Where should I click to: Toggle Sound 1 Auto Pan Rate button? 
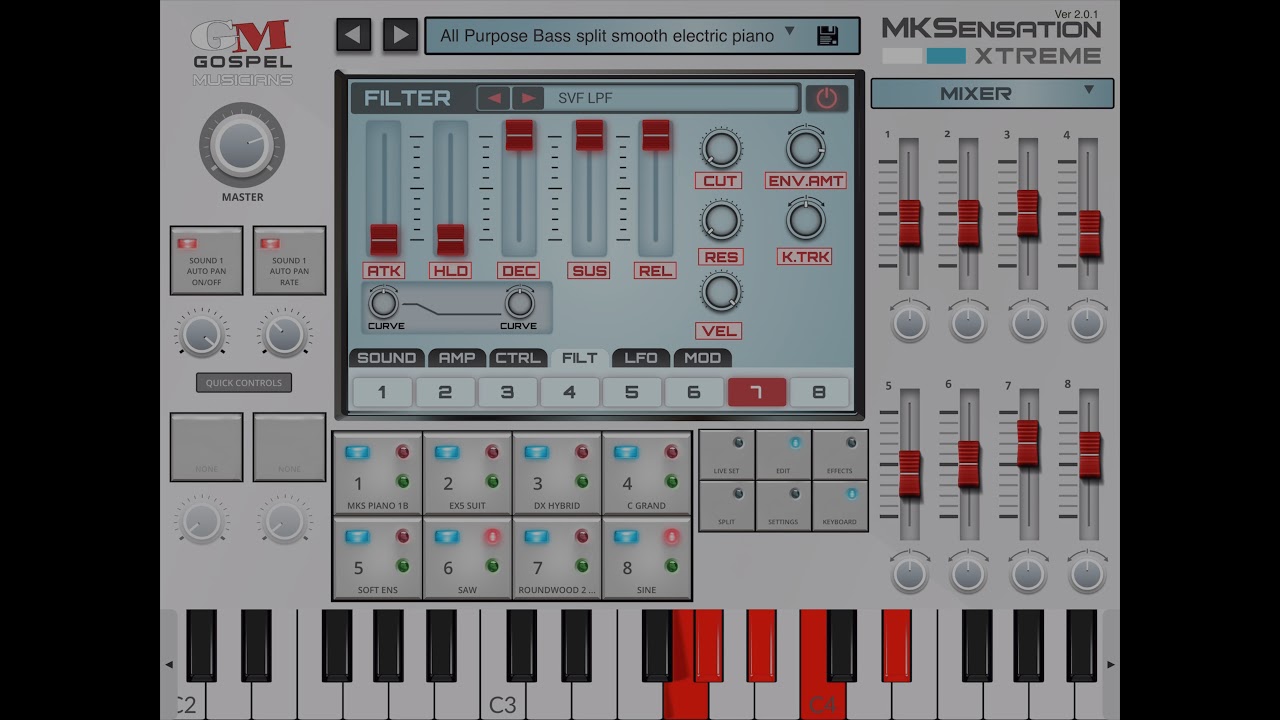289,260
